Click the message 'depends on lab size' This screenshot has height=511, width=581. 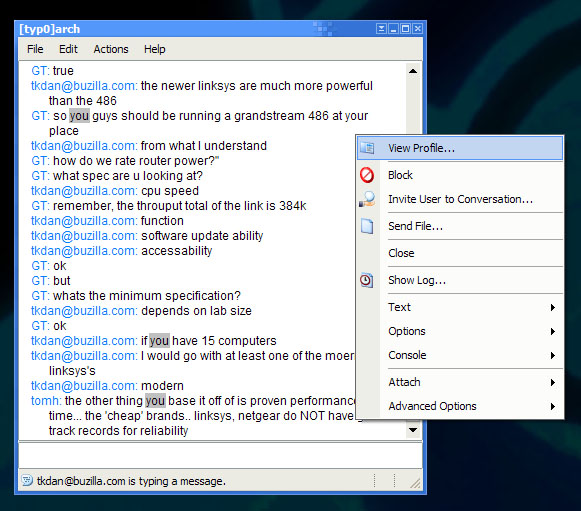tap(196, 311)
